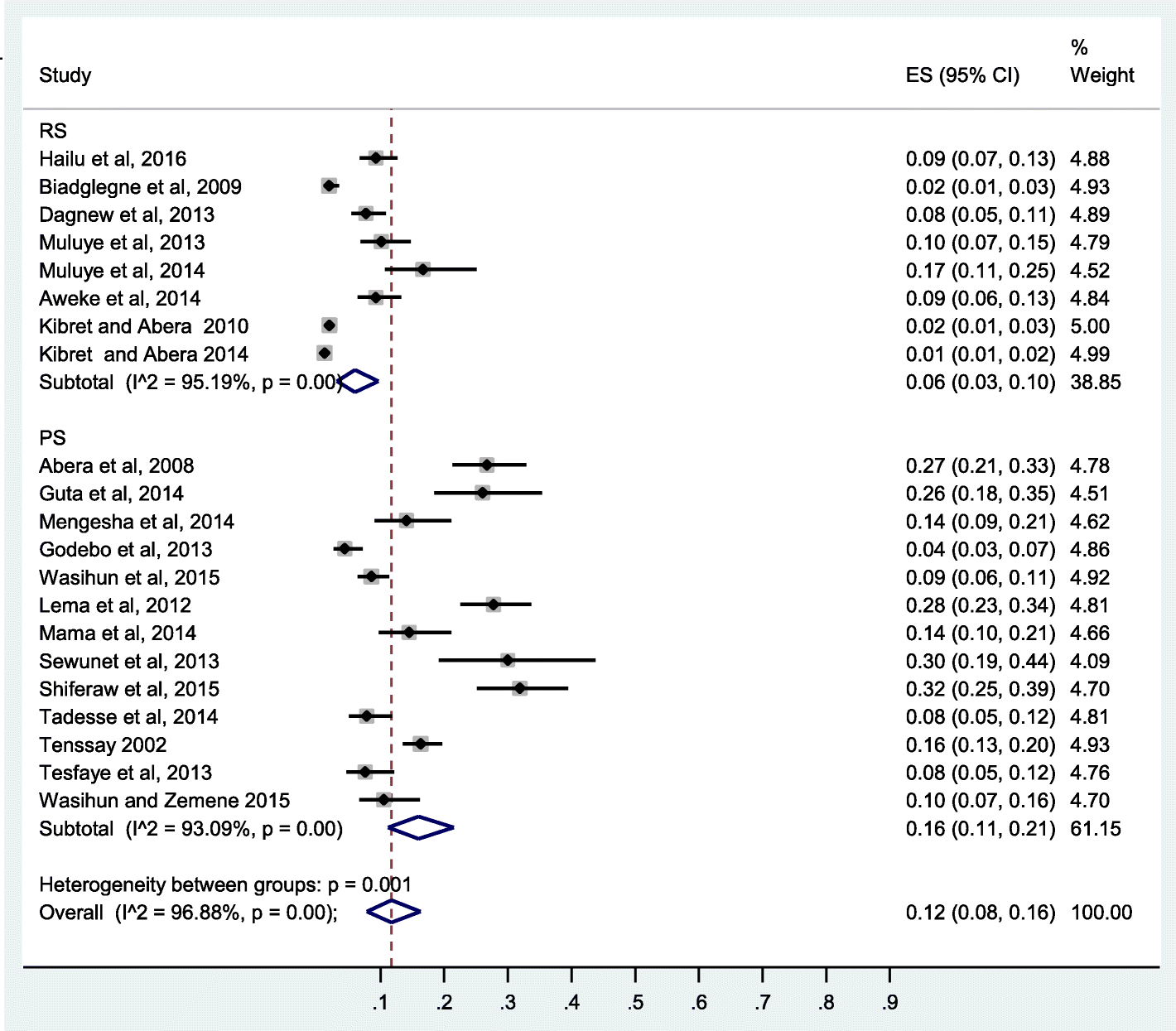Click study label 'Tesfaye et al, 2013'

click(x=126, y=773)
